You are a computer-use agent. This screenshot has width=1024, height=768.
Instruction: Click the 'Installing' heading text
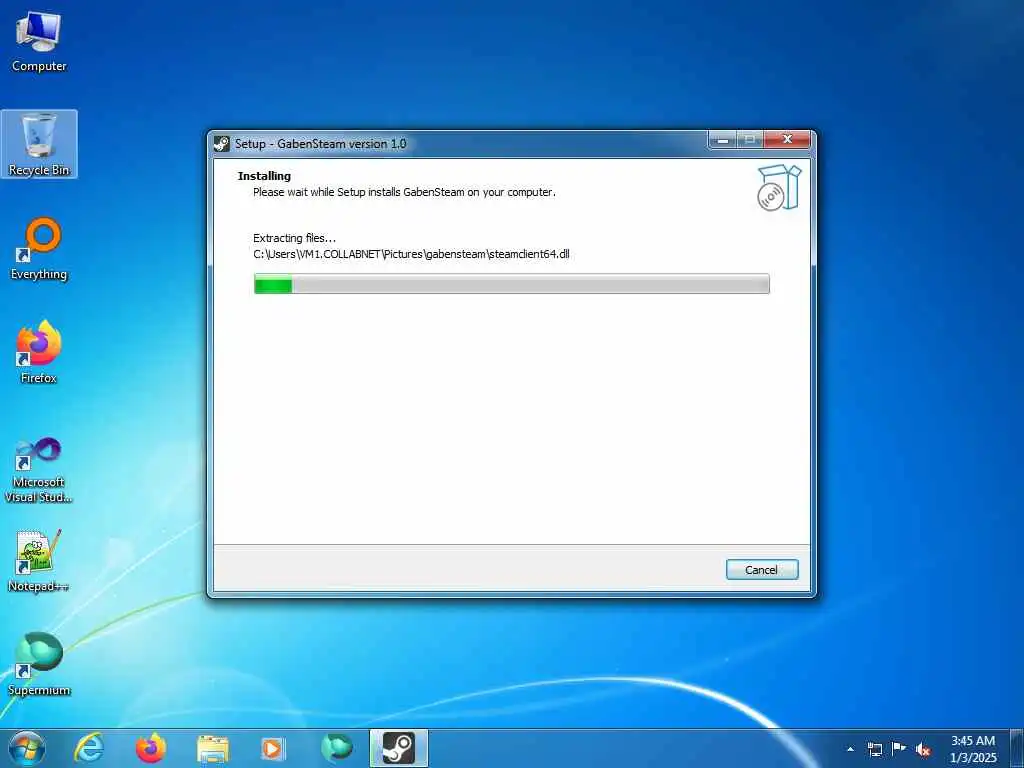pyautogui.click(x=264, y=176)
